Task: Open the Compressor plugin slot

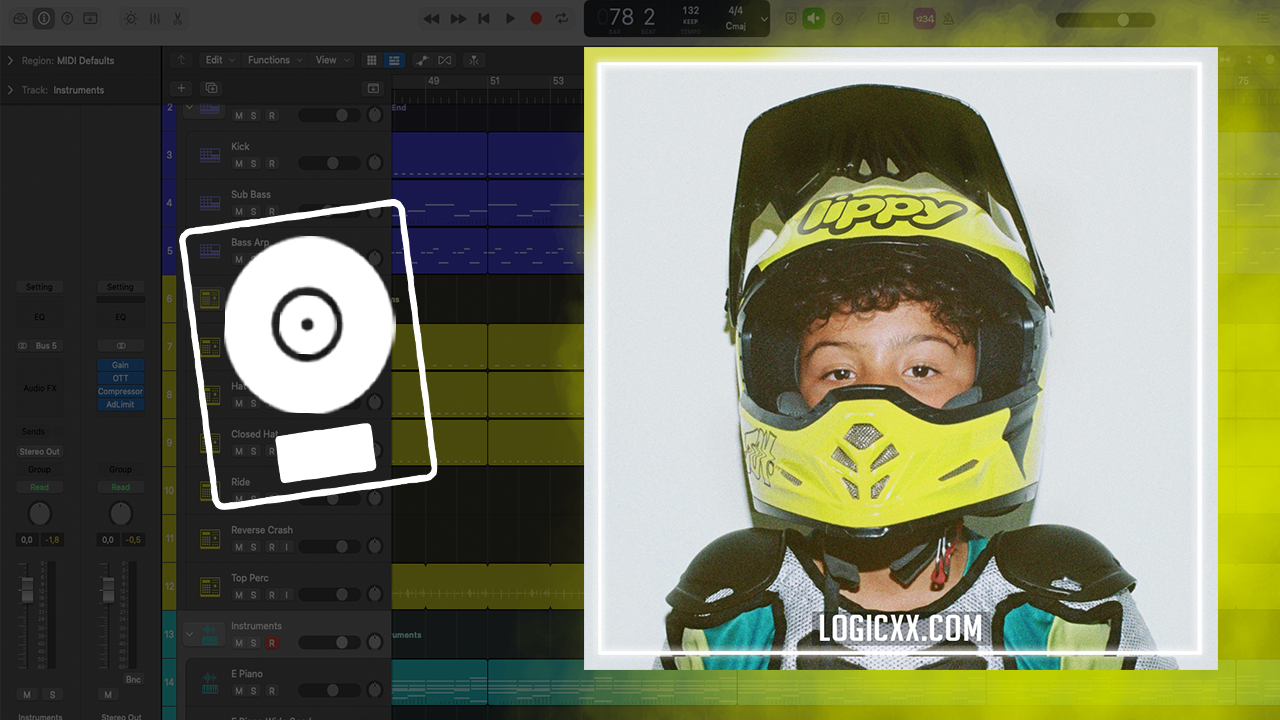Action: click(120, 391)
